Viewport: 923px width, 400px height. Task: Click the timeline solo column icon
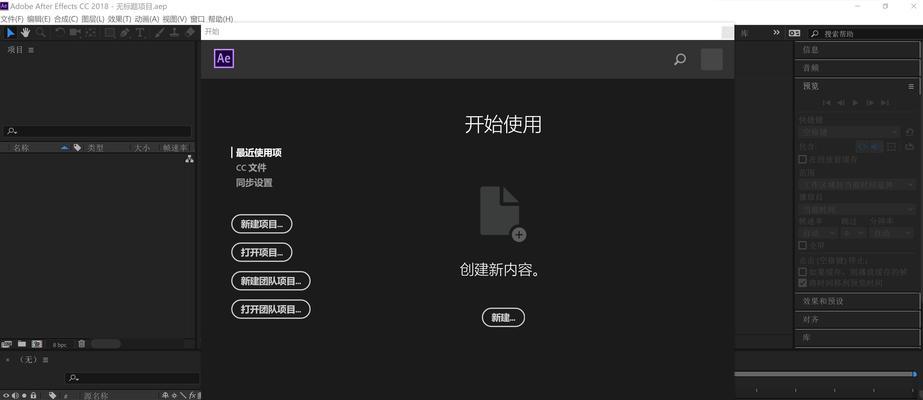[24, 395]
